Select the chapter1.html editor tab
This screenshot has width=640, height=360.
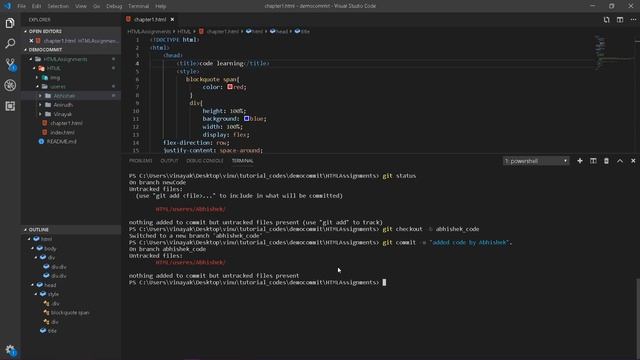[150, 19]
